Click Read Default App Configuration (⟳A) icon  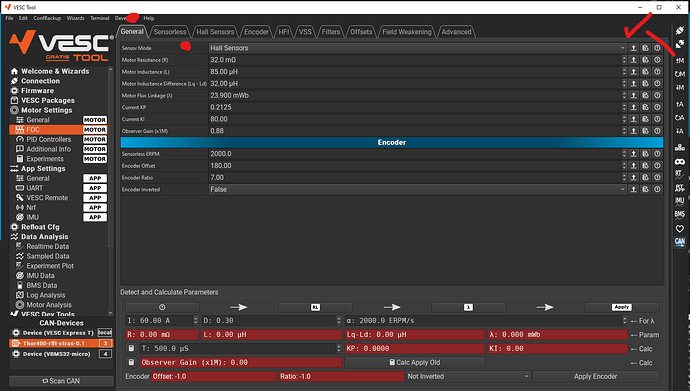pyautogui.click(x=680, y=117)
